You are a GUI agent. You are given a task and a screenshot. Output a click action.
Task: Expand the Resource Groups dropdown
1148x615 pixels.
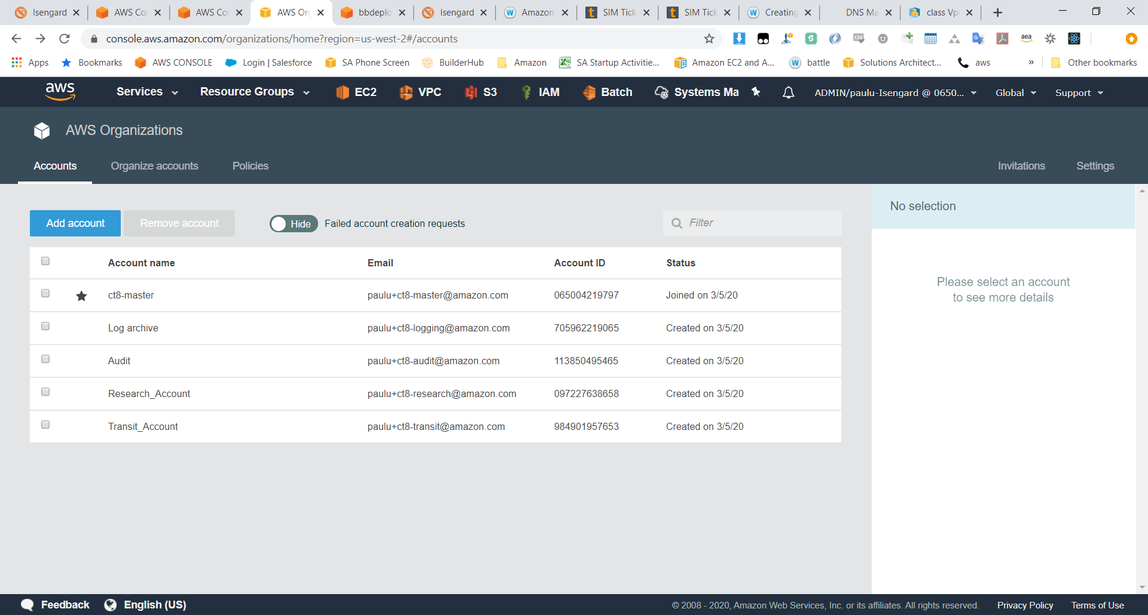pyautogui.click(x=255, y=92)
